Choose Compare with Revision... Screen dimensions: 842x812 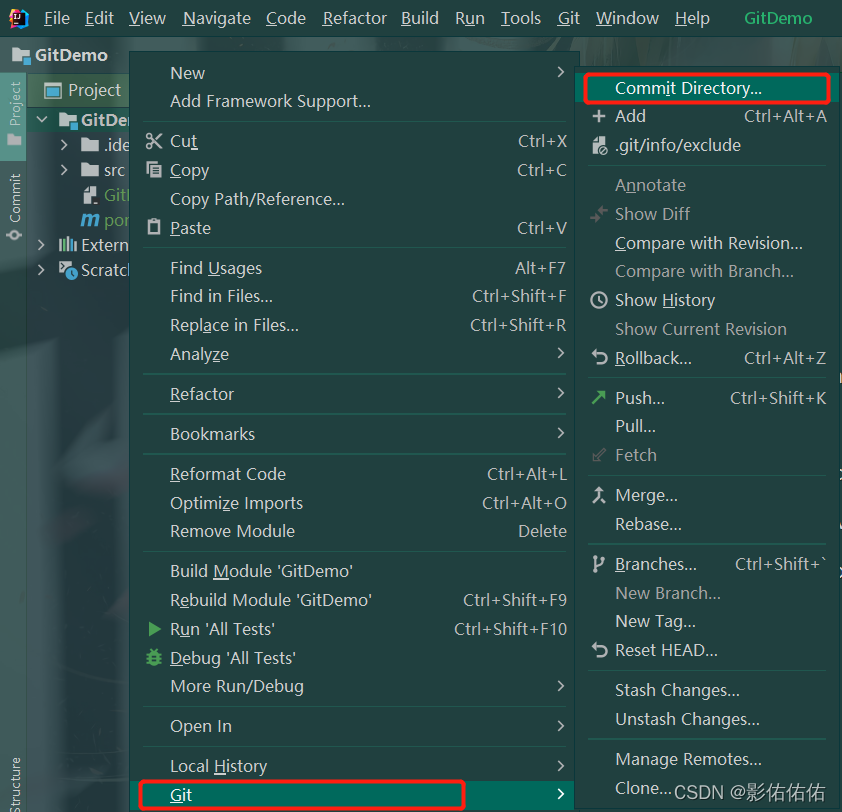[707, 243]
